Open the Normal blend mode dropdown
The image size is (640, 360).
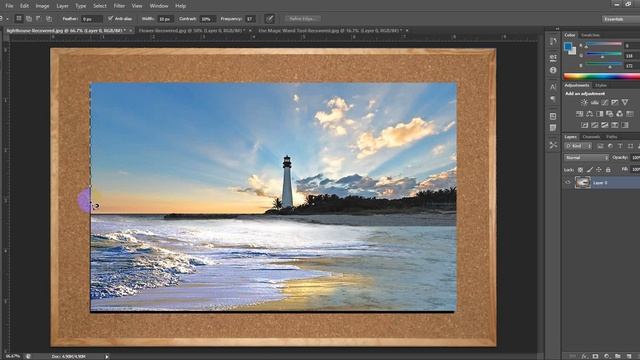pos(586,158)
